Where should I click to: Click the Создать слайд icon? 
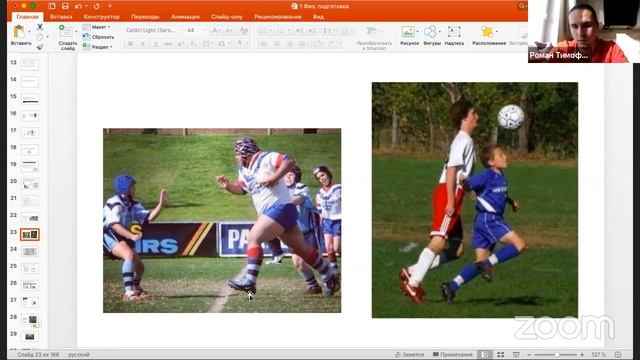[66, 31]
